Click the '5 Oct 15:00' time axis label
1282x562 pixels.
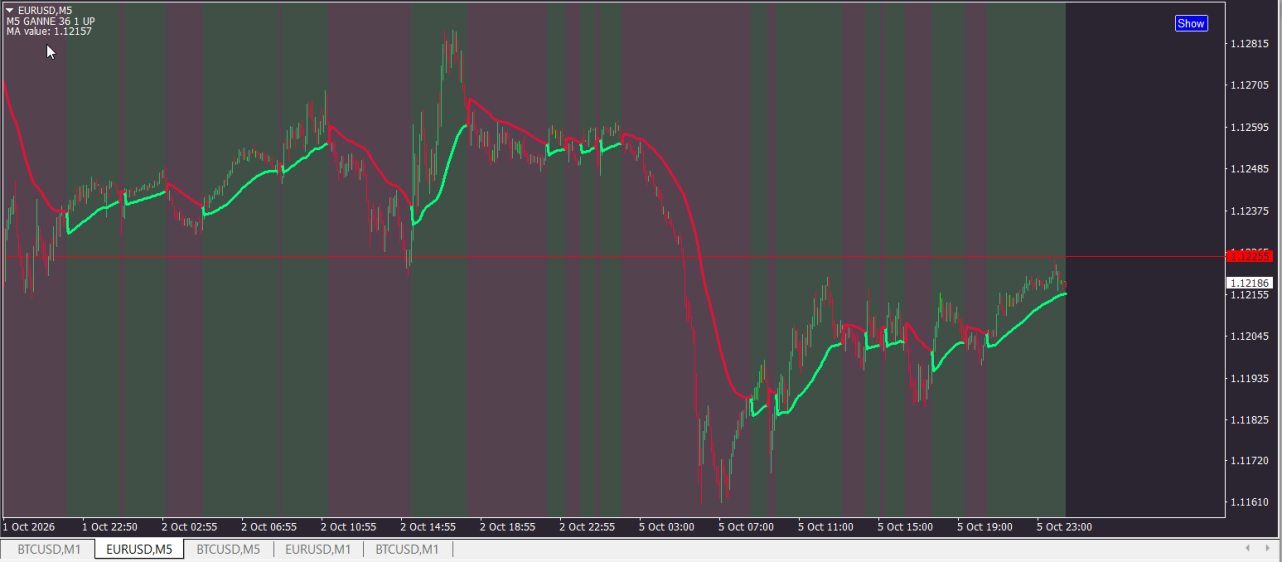point(905,526)
